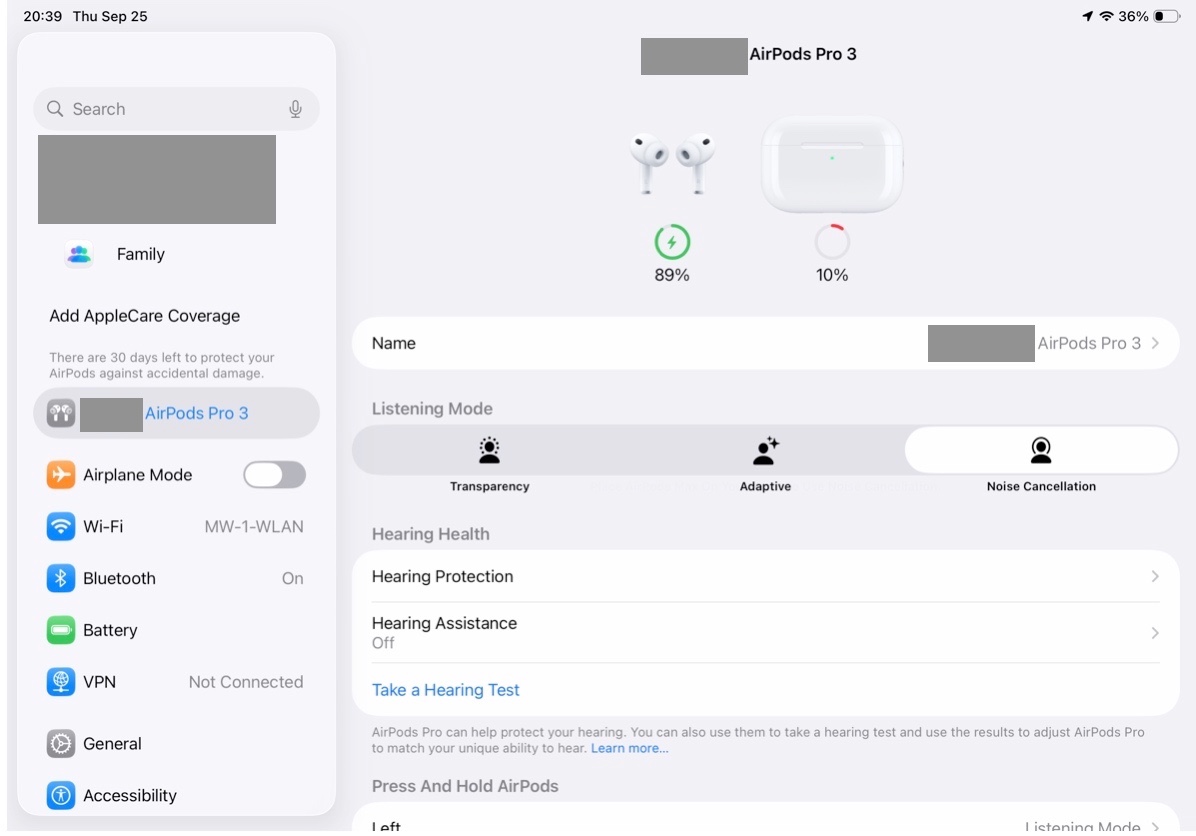Viewport: 1196px width, 836px height.
Task: Tap the green Battery icon
Action: click(x=61, y=630)
